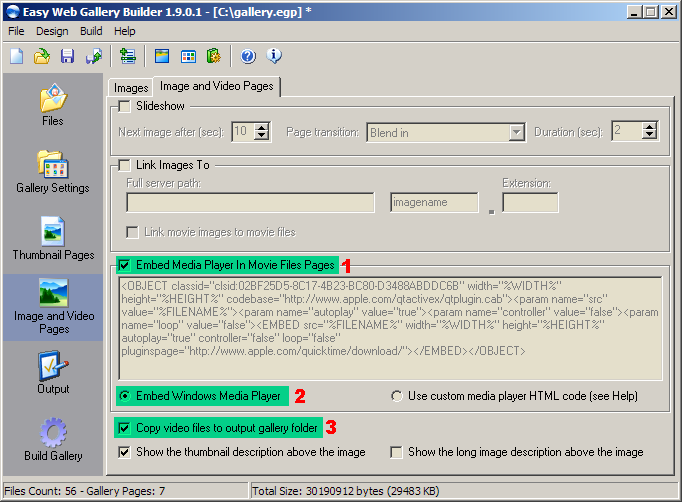This screenshot has height=502, width=682.
Task: Enable Show the long image description above image
Action: point(396,452)
